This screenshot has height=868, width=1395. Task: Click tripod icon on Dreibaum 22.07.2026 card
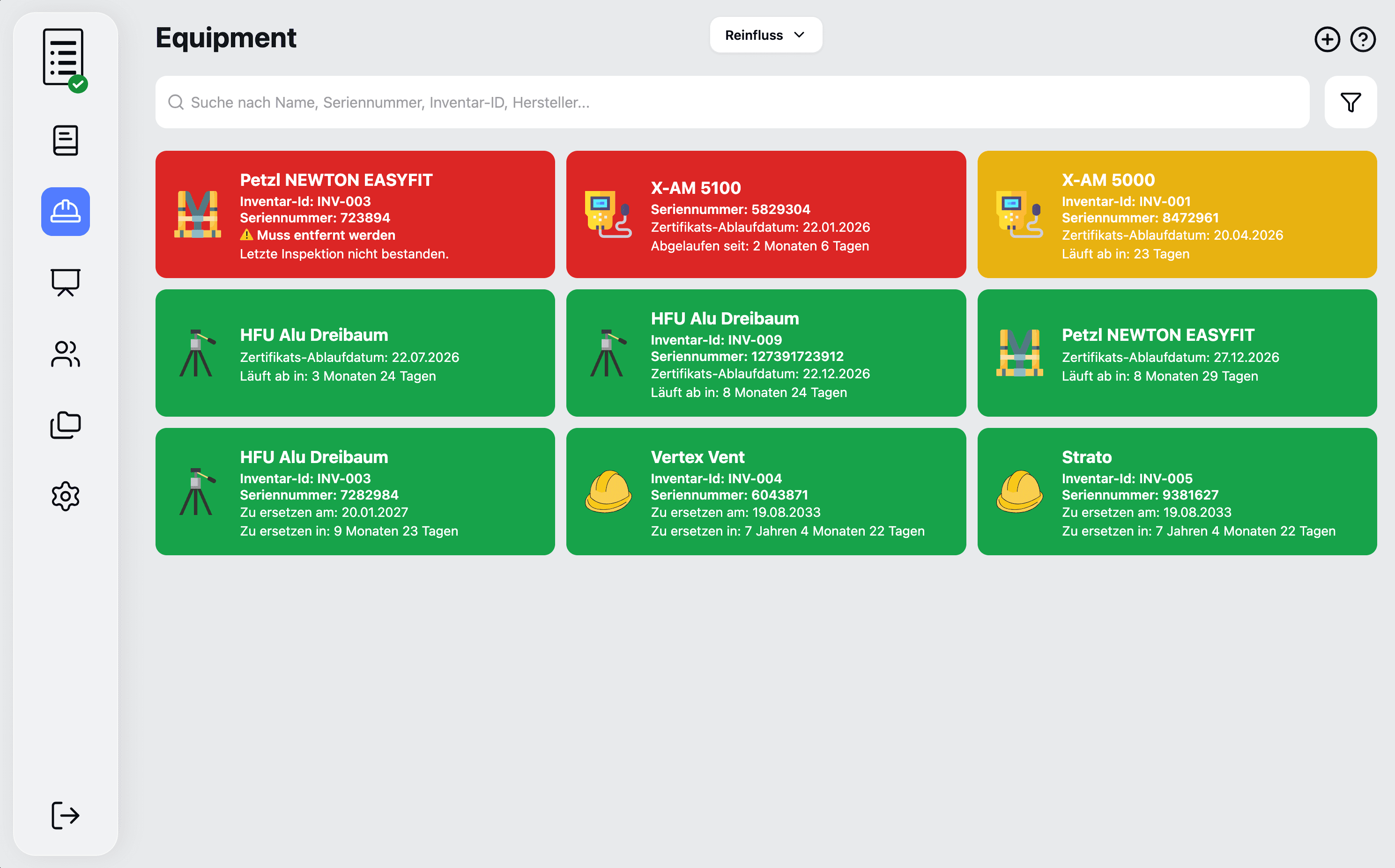198,353
